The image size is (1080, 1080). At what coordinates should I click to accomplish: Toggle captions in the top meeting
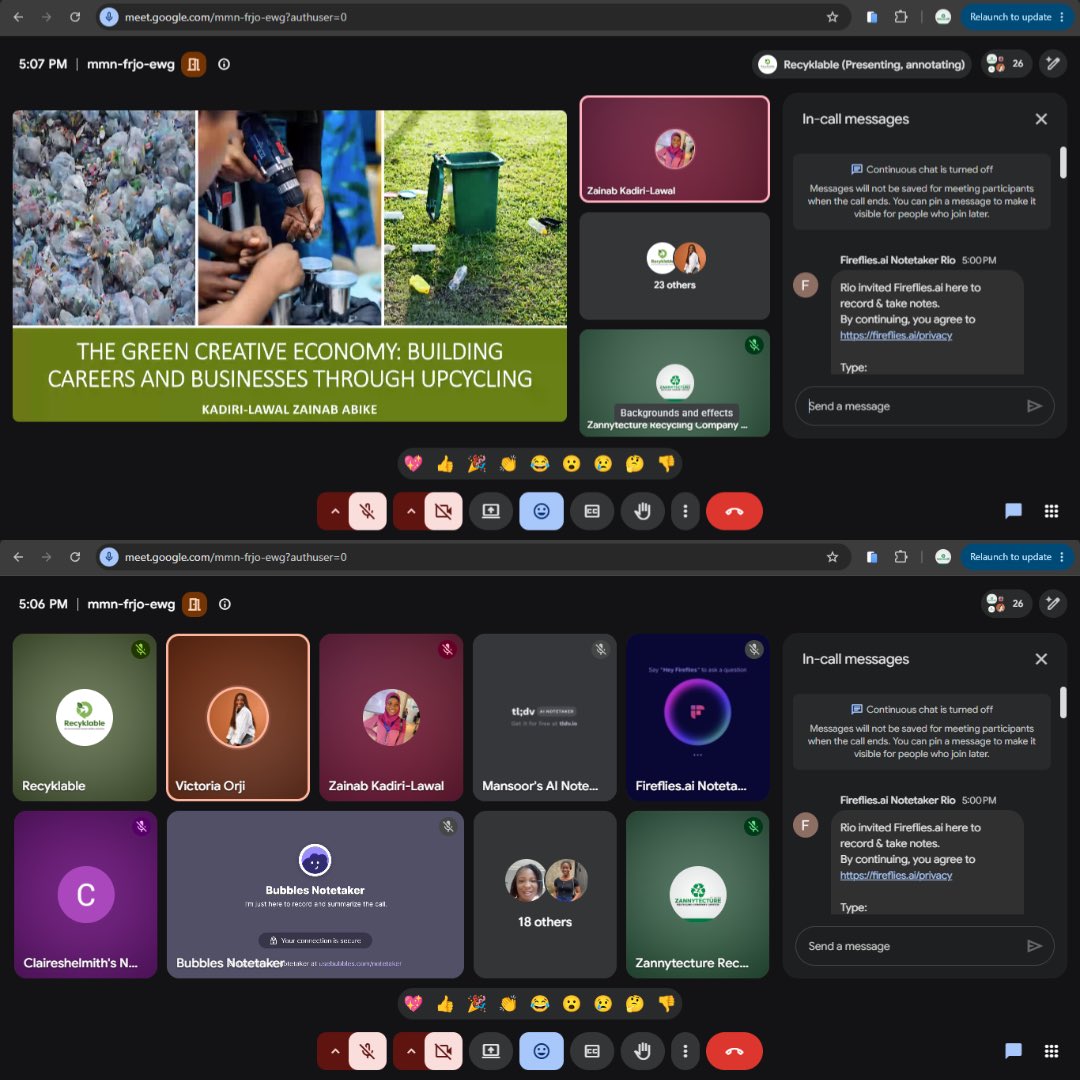[x=592, y=511]
